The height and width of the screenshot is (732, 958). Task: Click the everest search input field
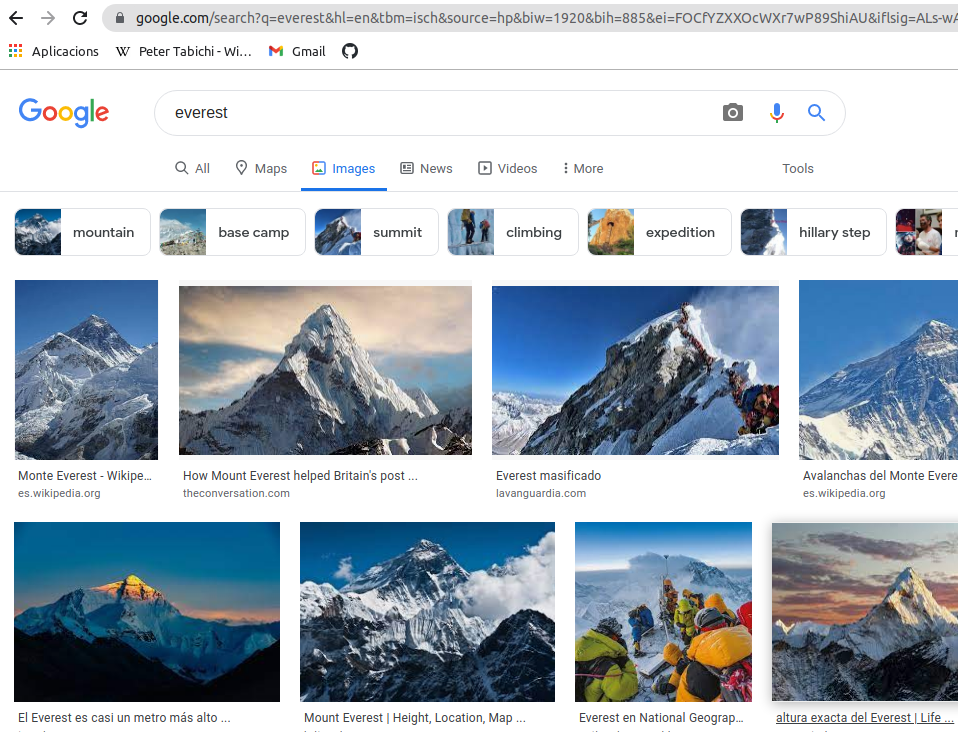click(x=430, y=113)
